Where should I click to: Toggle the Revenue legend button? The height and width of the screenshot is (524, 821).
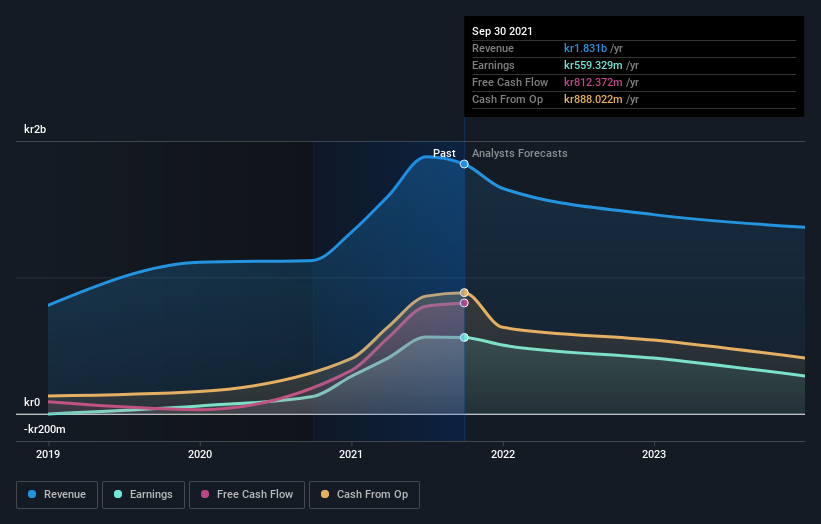[x=57, y=495]
